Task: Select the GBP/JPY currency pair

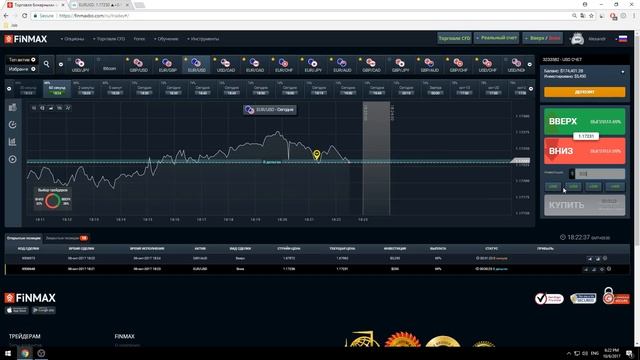Action: coord(400,65)
